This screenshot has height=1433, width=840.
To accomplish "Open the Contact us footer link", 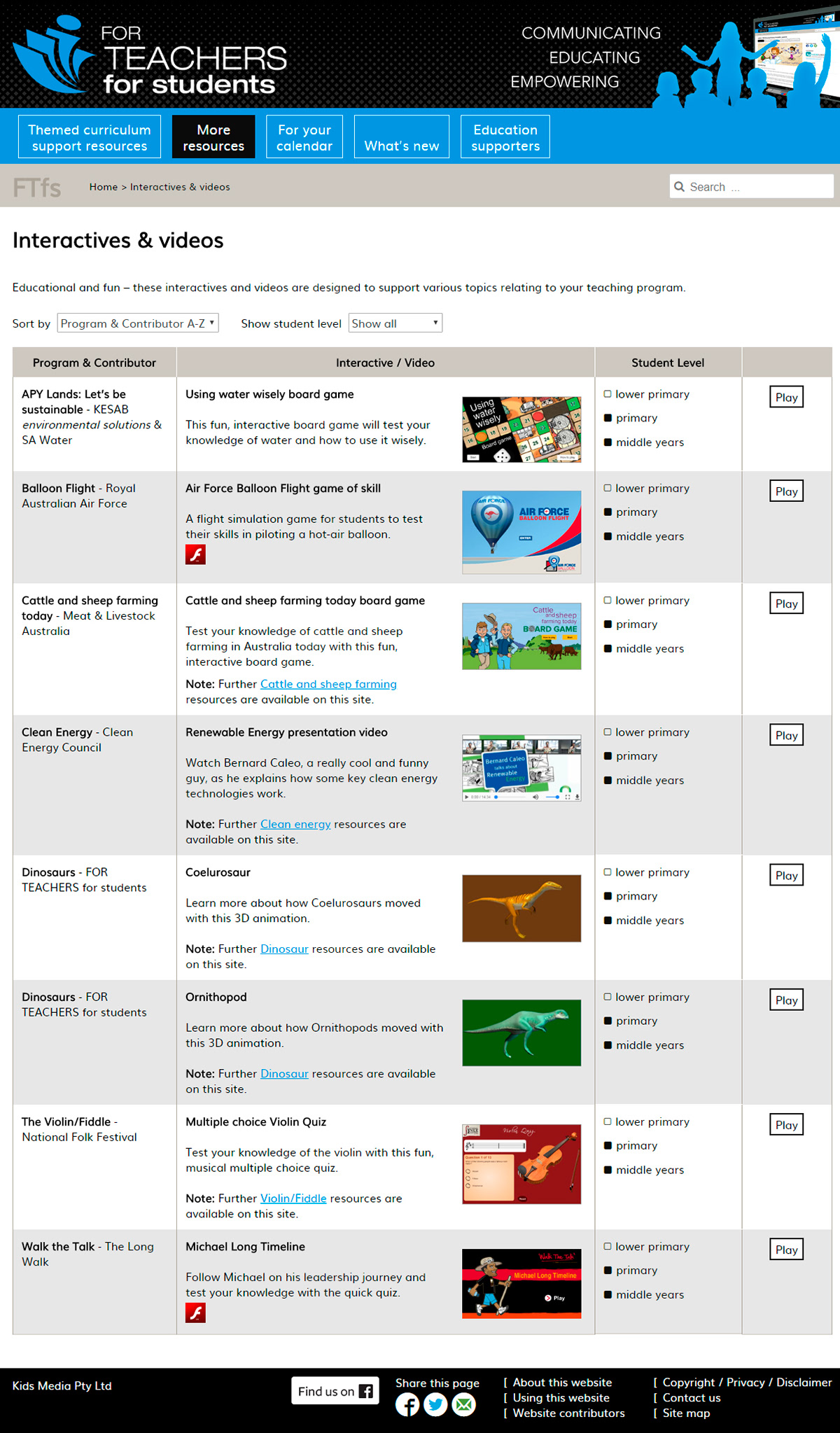I will [691, 1398].
